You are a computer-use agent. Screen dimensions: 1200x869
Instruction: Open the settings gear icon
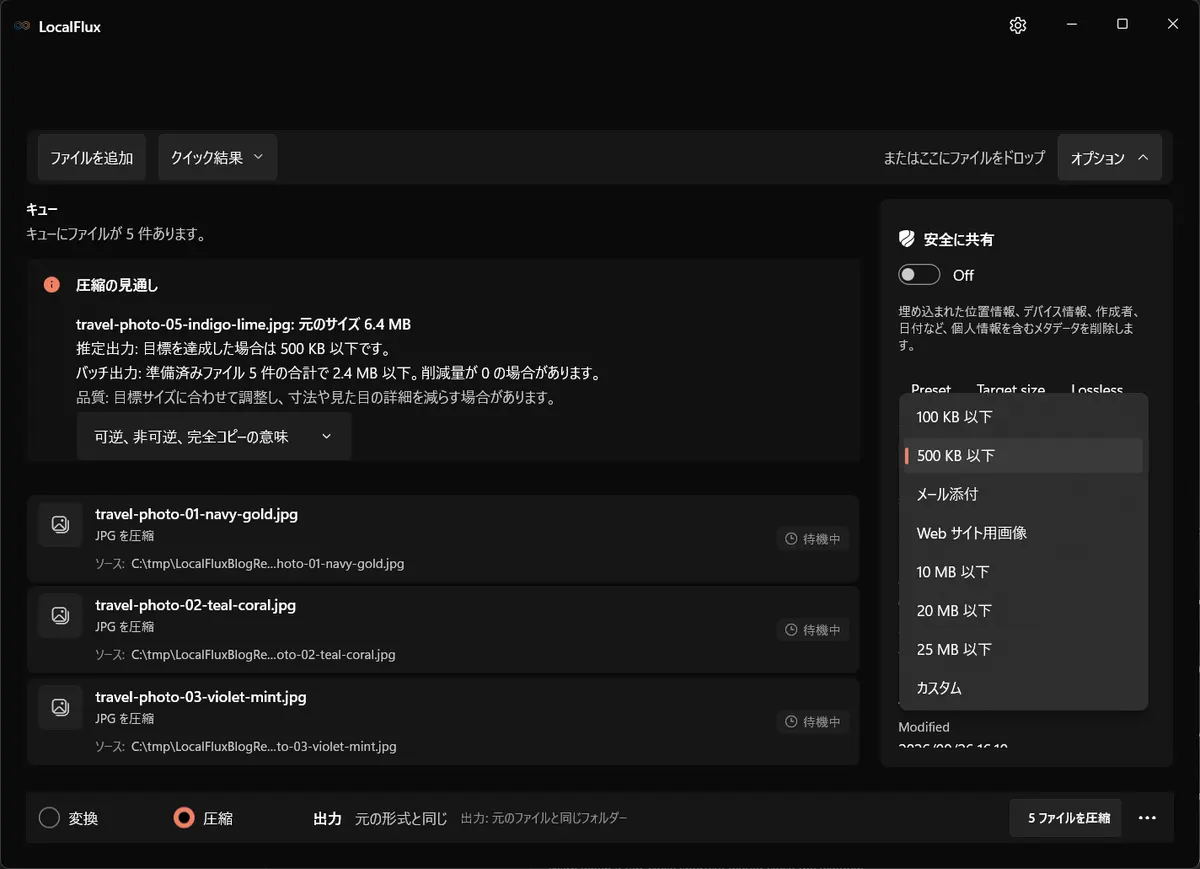click(x=1018, y=26)
